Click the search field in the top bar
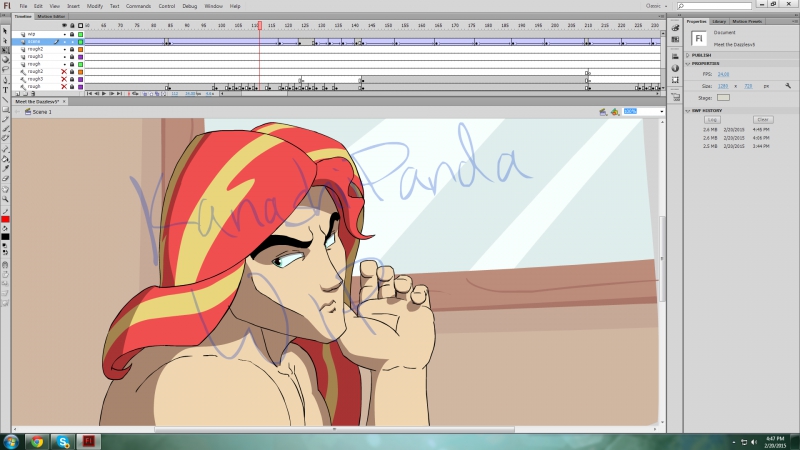This screenshot has height=450, width=800. pyautogui.click(x=714, y=6)
